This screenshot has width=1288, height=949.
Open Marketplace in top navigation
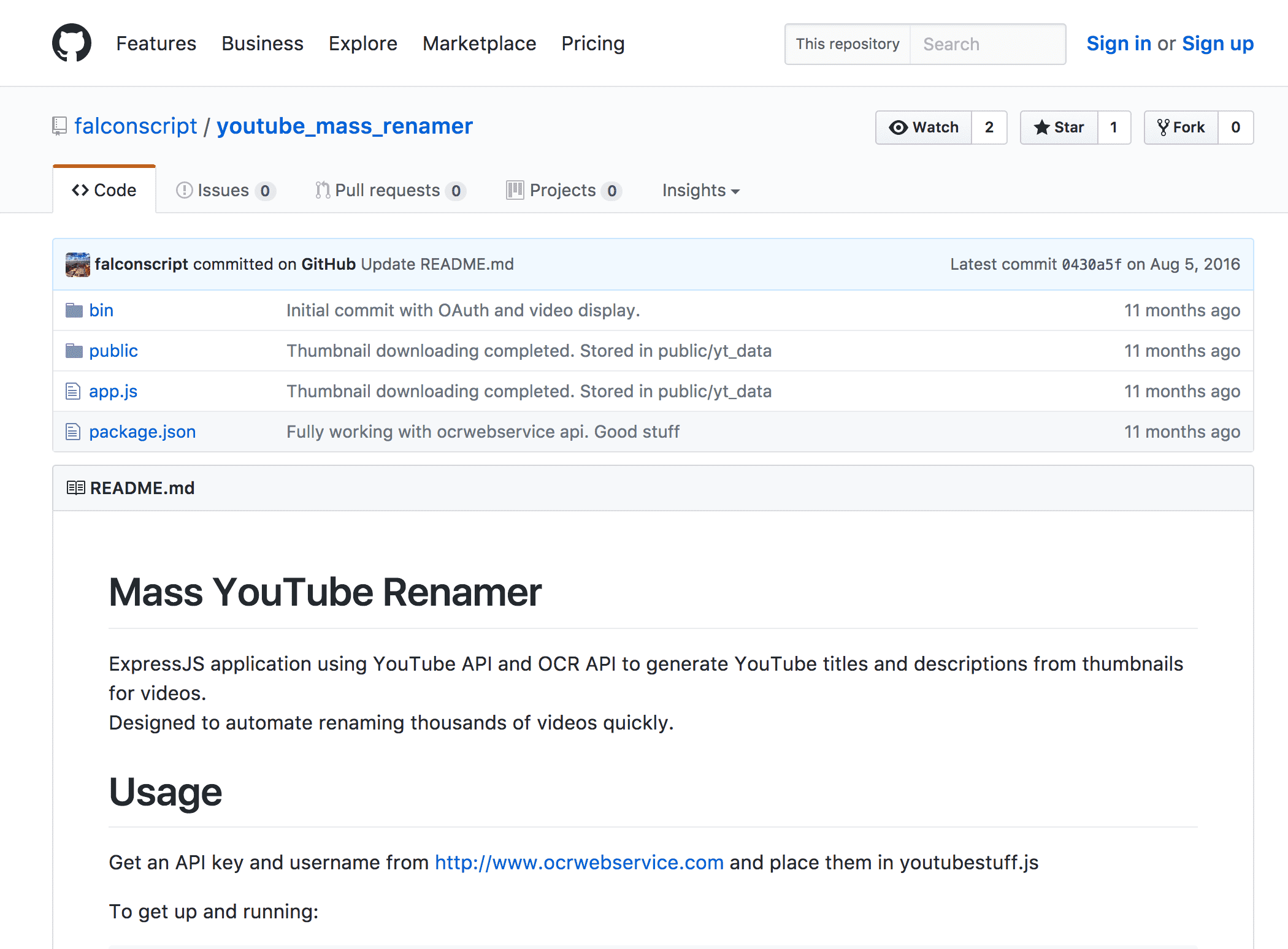(x=480, y=44)
